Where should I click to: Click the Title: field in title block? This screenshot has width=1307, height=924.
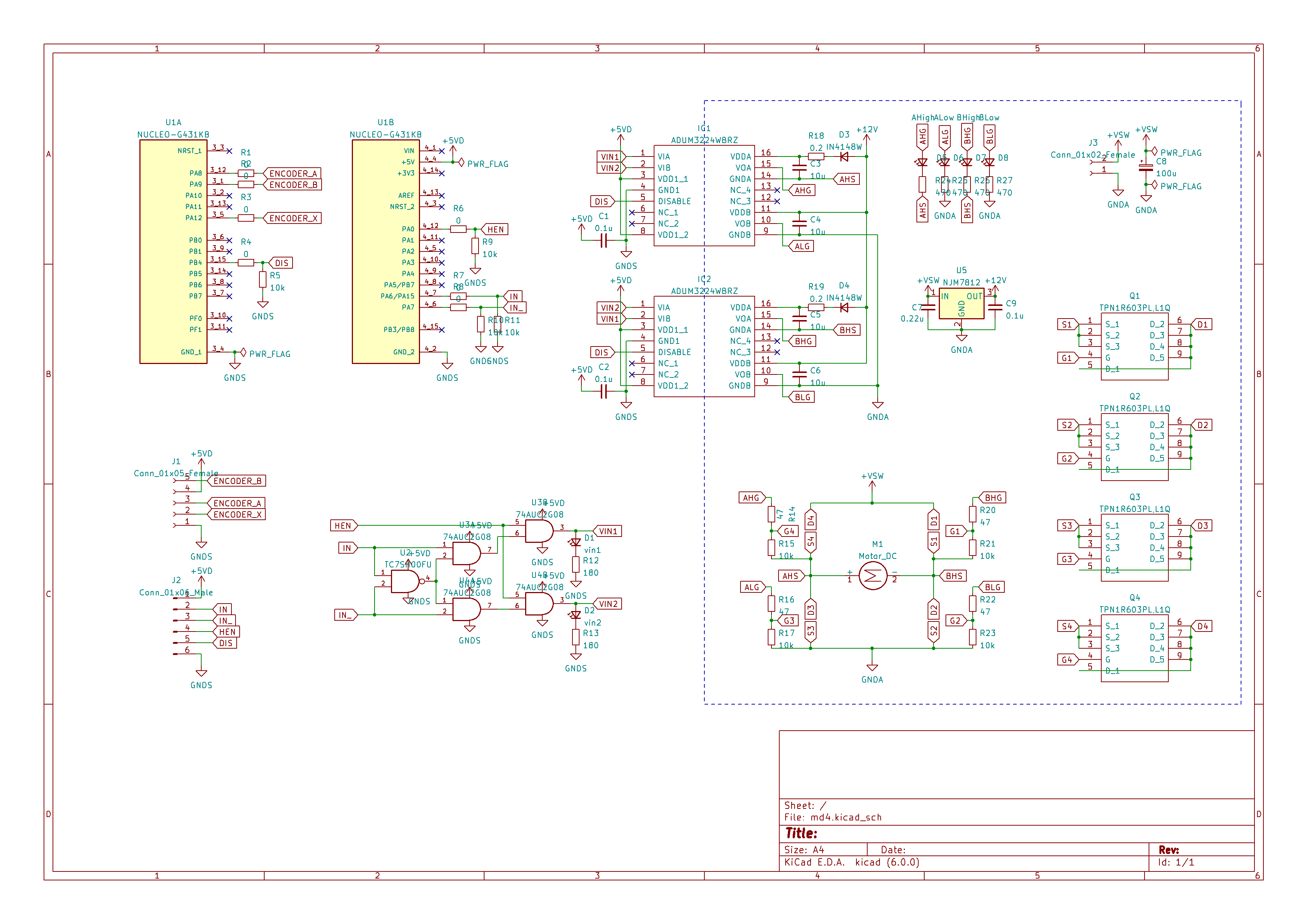[801, 833]
